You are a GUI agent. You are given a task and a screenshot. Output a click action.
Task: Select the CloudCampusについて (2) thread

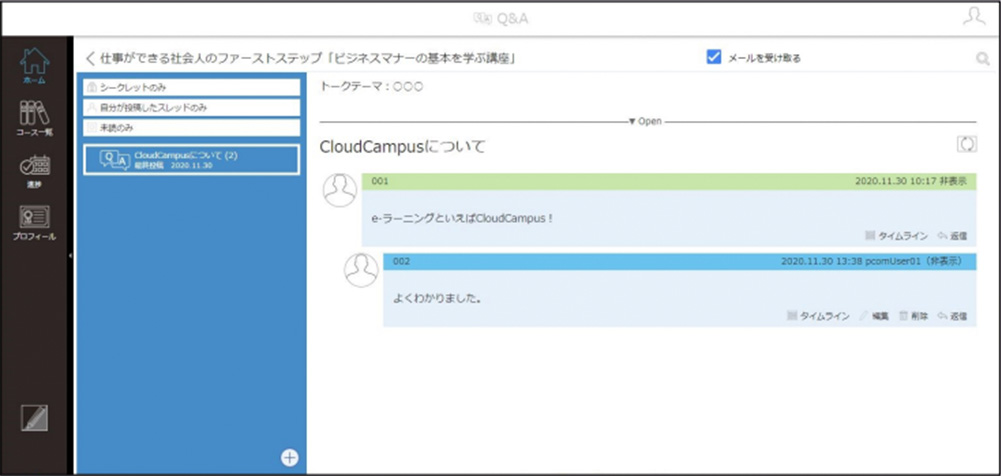point(192,160)
